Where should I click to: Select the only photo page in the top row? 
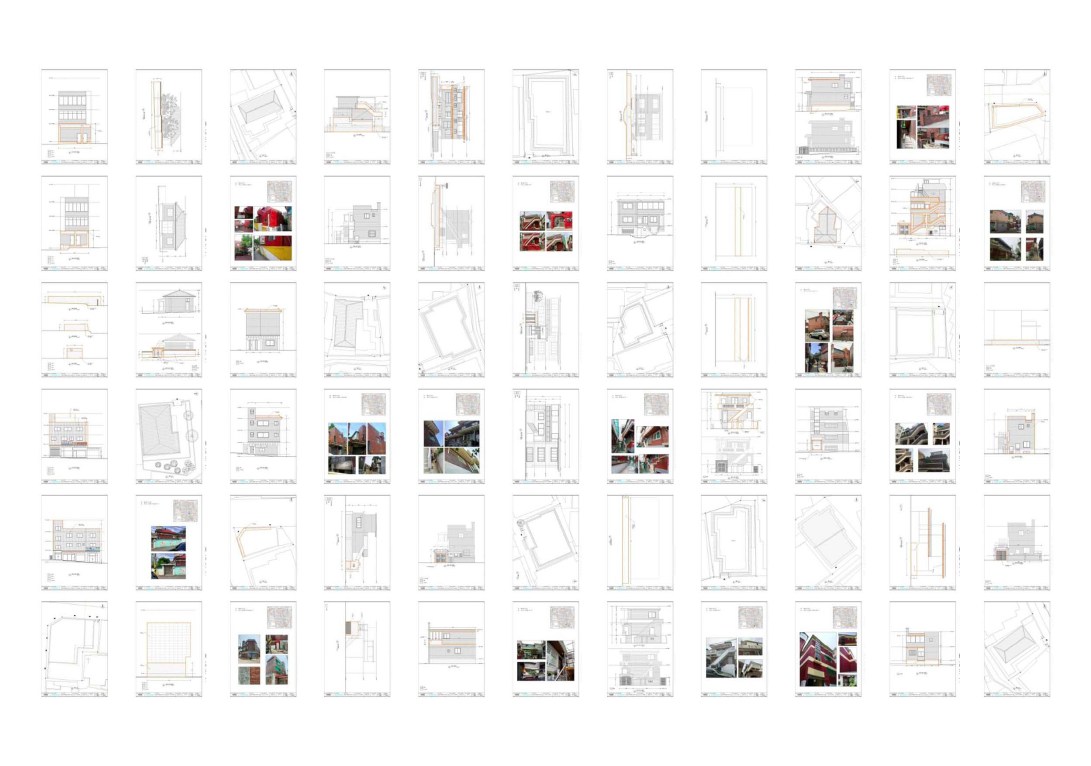coord(922,117)
